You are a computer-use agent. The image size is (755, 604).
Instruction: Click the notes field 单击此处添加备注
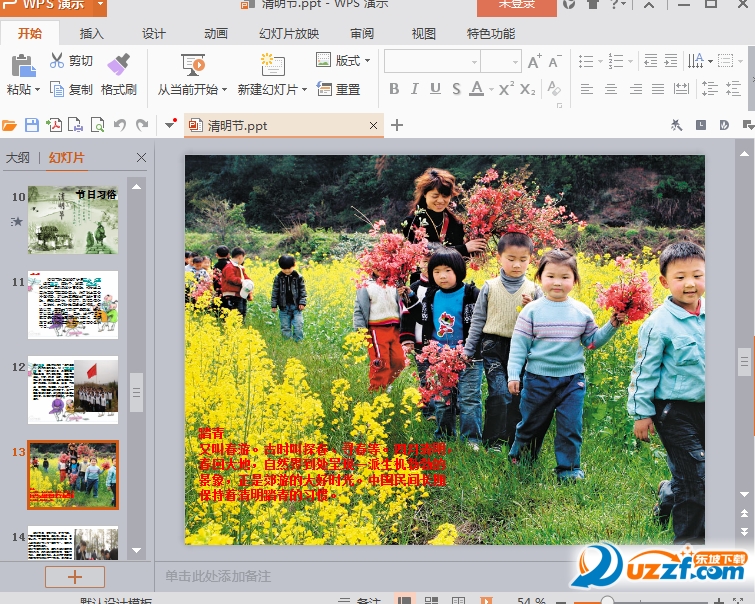pyautogui.click(x=218, y=576)
